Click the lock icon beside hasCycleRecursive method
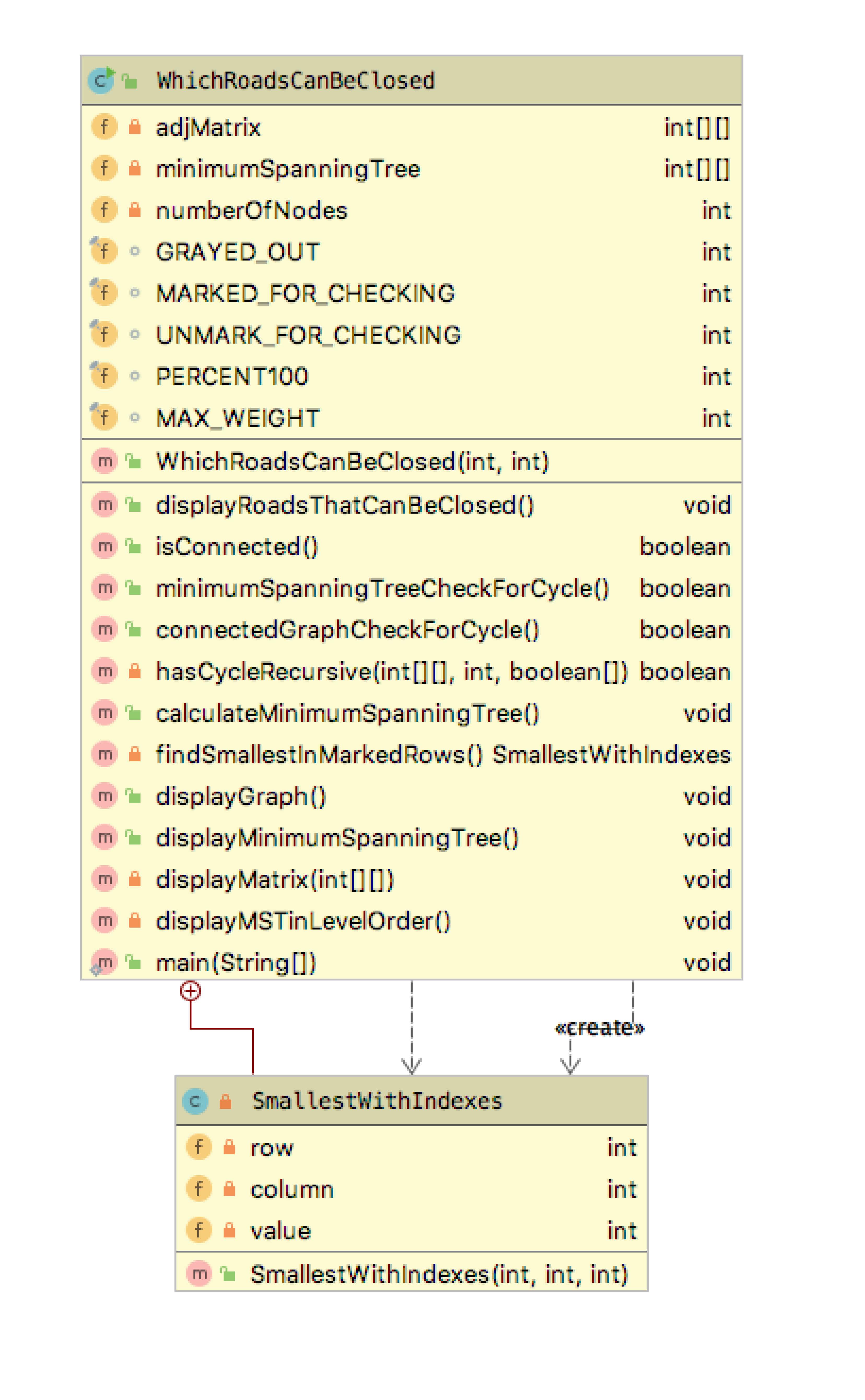The width and height of the screenshot is (865, 1400). point(135,671)
